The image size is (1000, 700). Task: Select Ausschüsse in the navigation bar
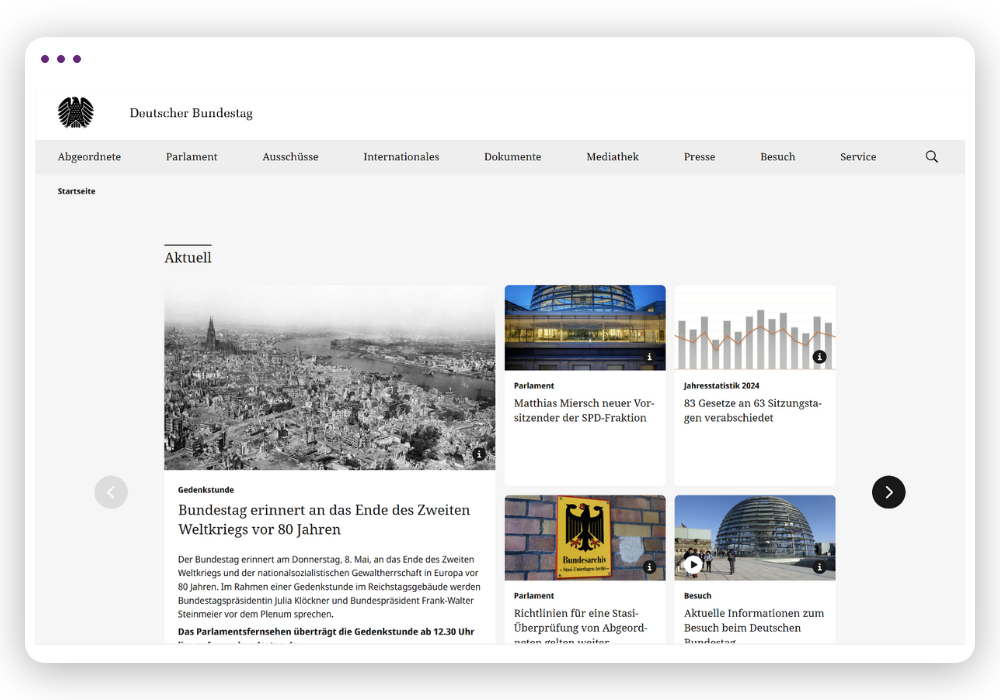tap(290, 157)
